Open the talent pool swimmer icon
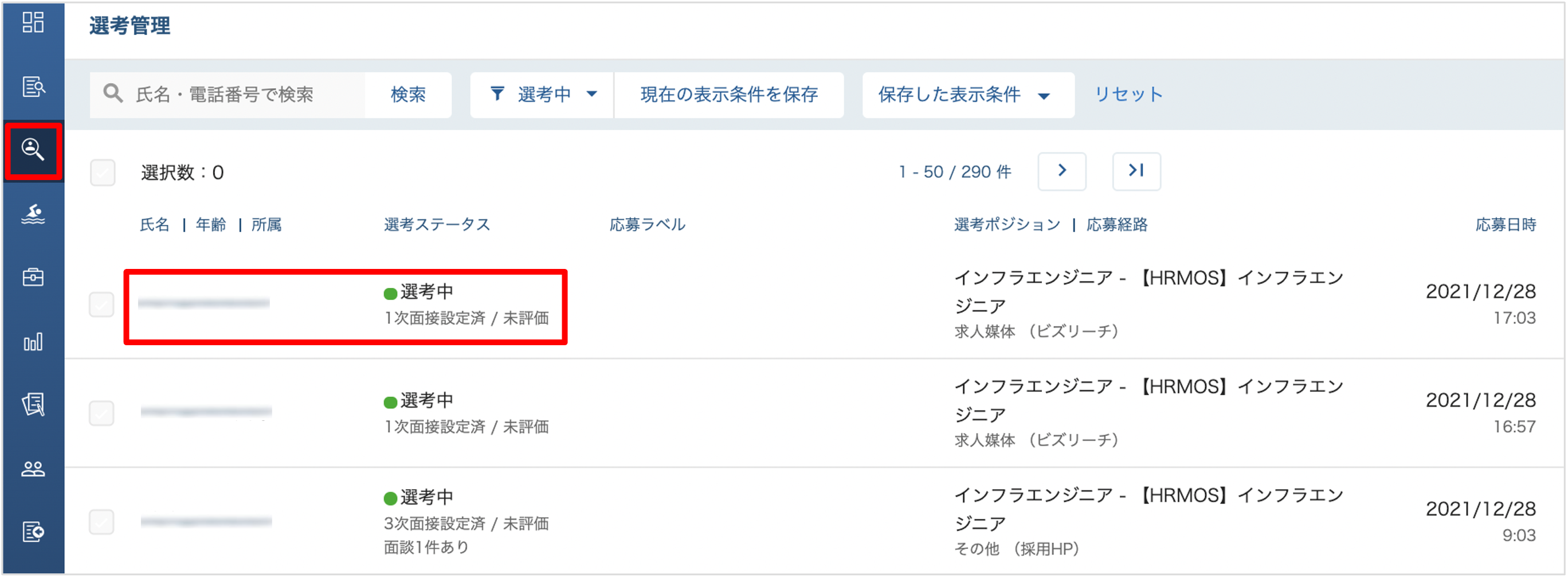 (33, 214)
